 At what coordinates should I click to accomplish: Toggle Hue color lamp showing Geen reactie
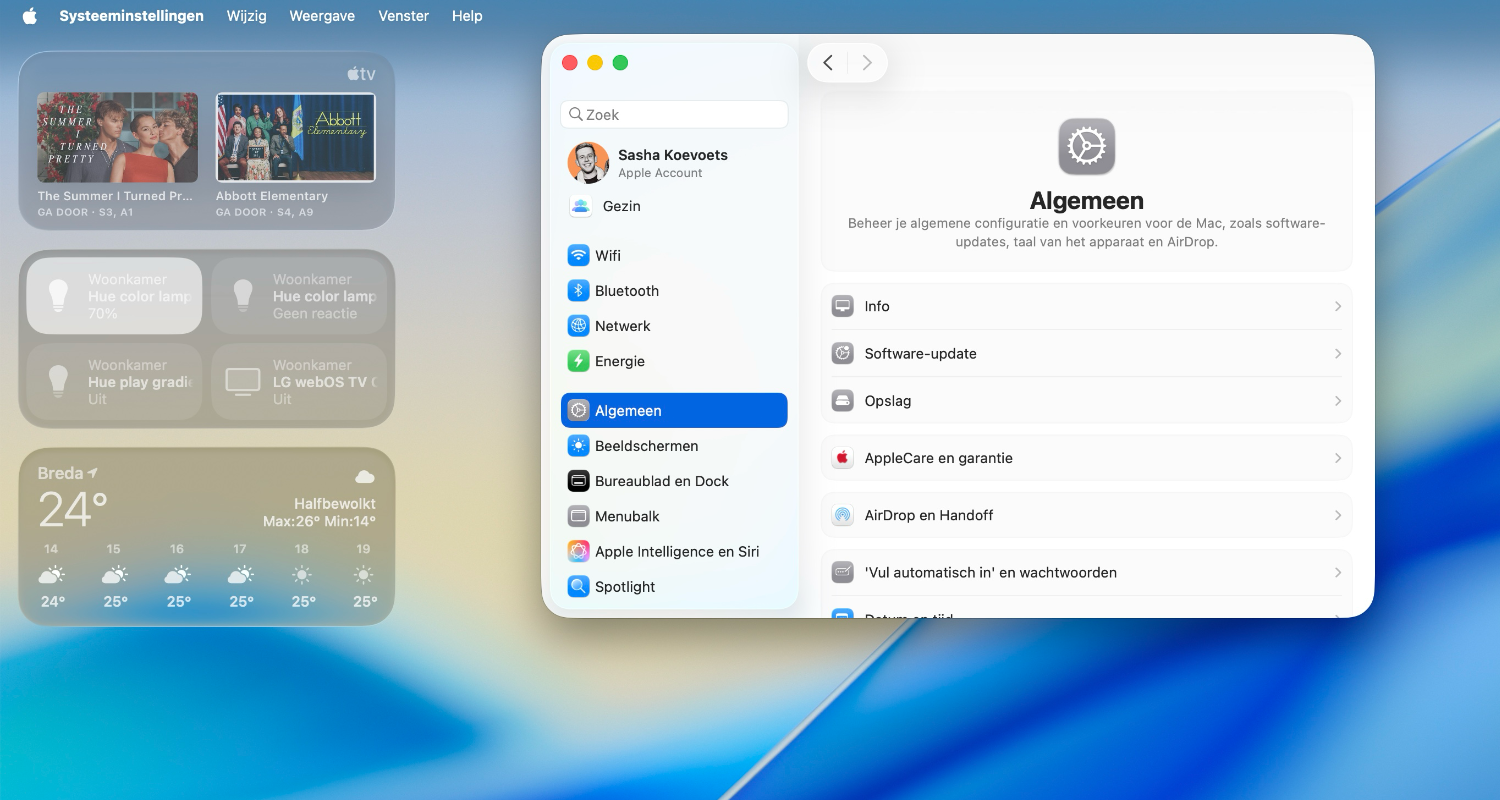coord(299,296)
